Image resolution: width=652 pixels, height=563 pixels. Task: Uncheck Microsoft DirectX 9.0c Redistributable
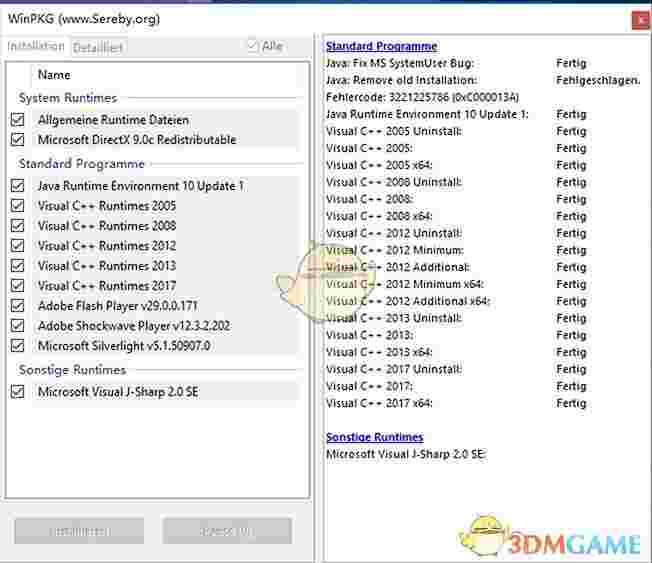pos(17,139)
